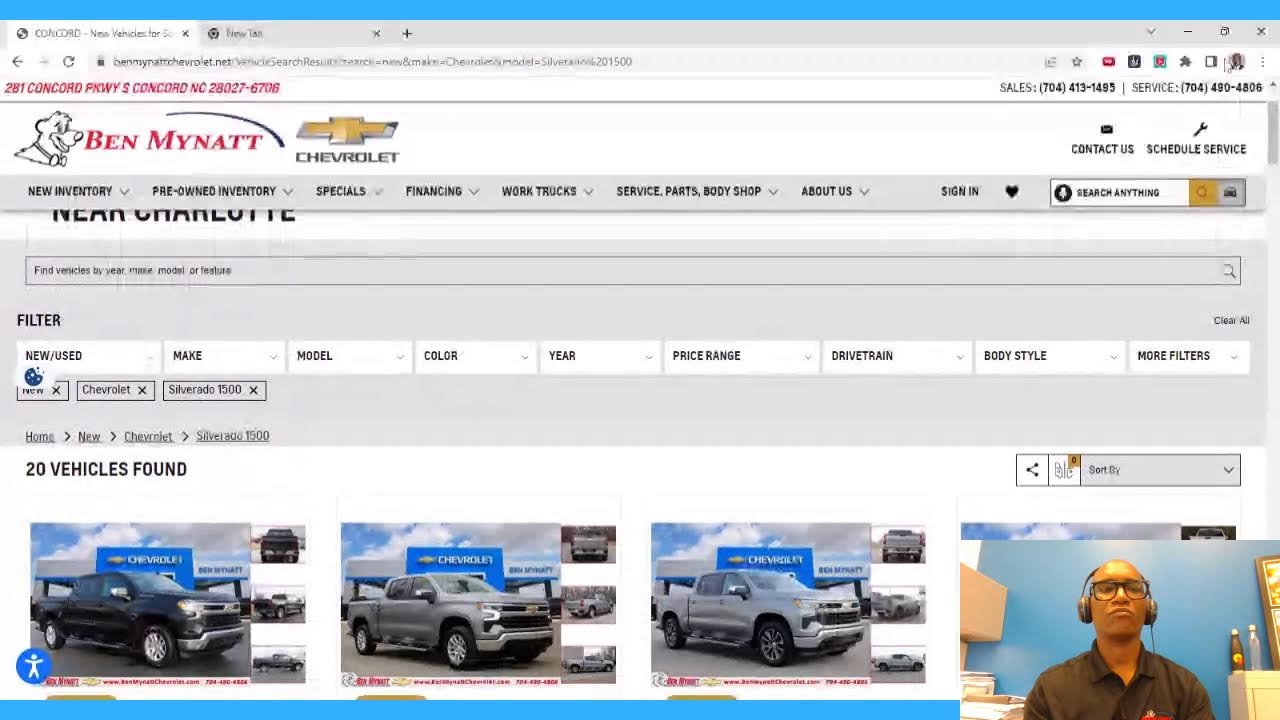The image size is (1280, 720).
Task: Open the About Us menu
Action: (835, 191)
